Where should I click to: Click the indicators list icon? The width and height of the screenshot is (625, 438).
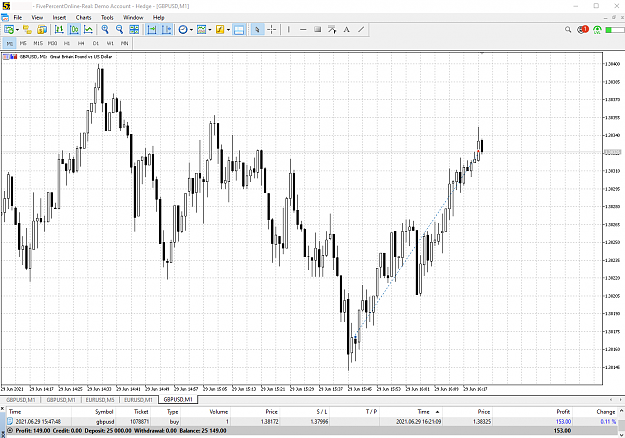(220, 29)
